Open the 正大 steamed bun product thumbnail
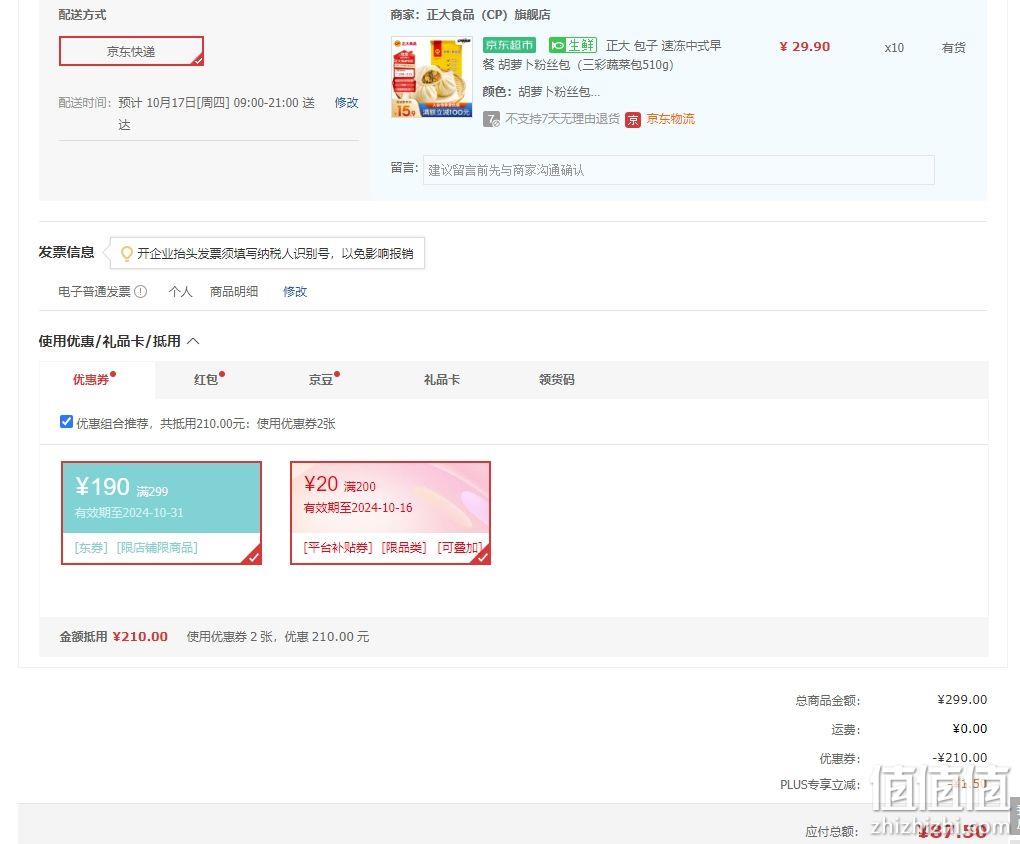 pyautogui.click(x=431, y=77)
